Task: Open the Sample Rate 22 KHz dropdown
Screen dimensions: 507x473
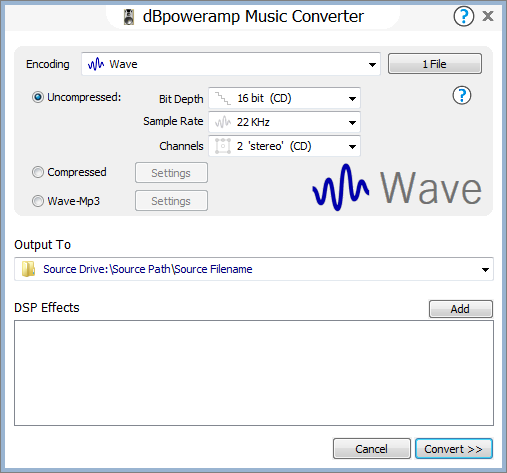Action: [284, 122]
